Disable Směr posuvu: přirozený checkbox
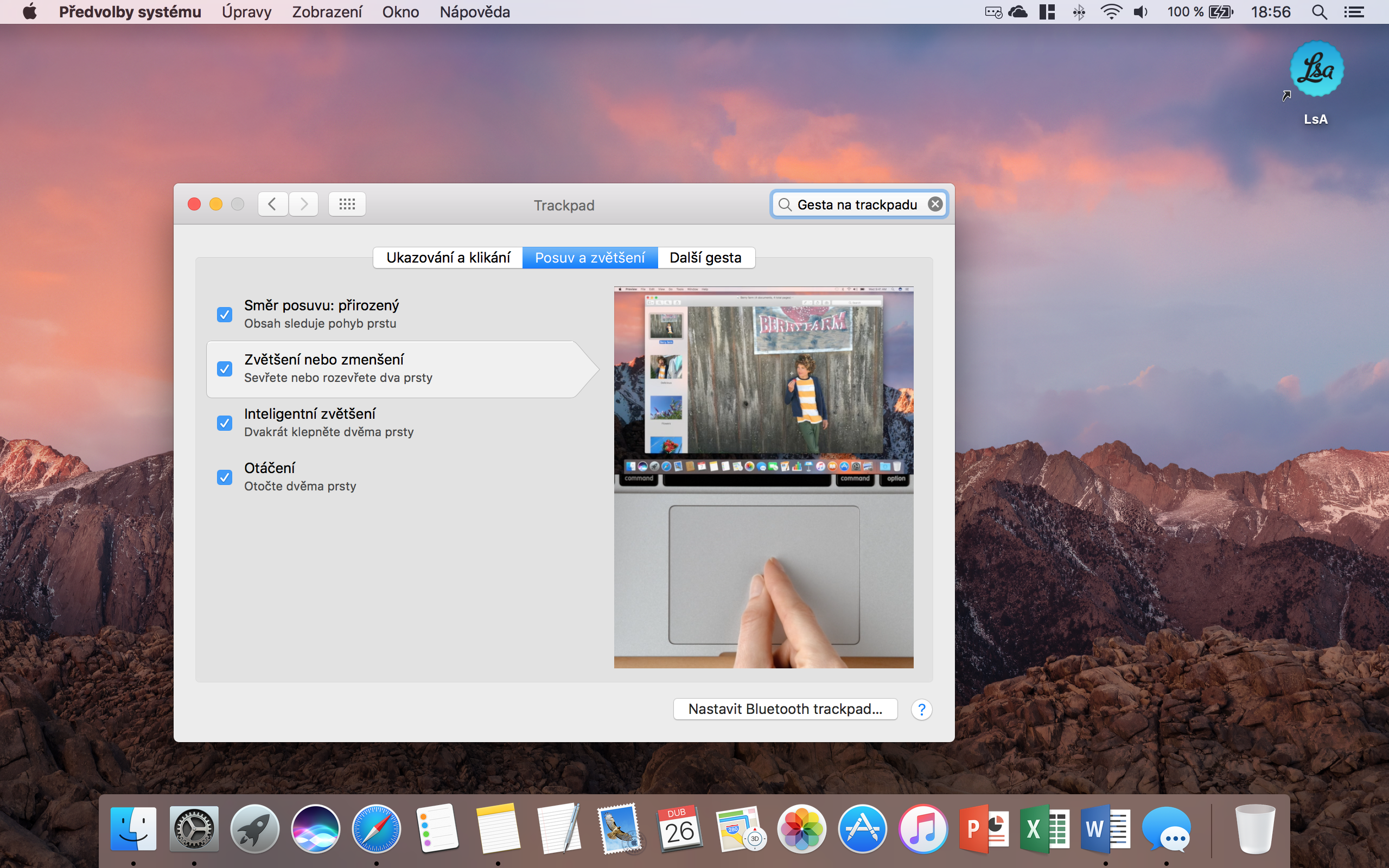 tap(225, 315)
